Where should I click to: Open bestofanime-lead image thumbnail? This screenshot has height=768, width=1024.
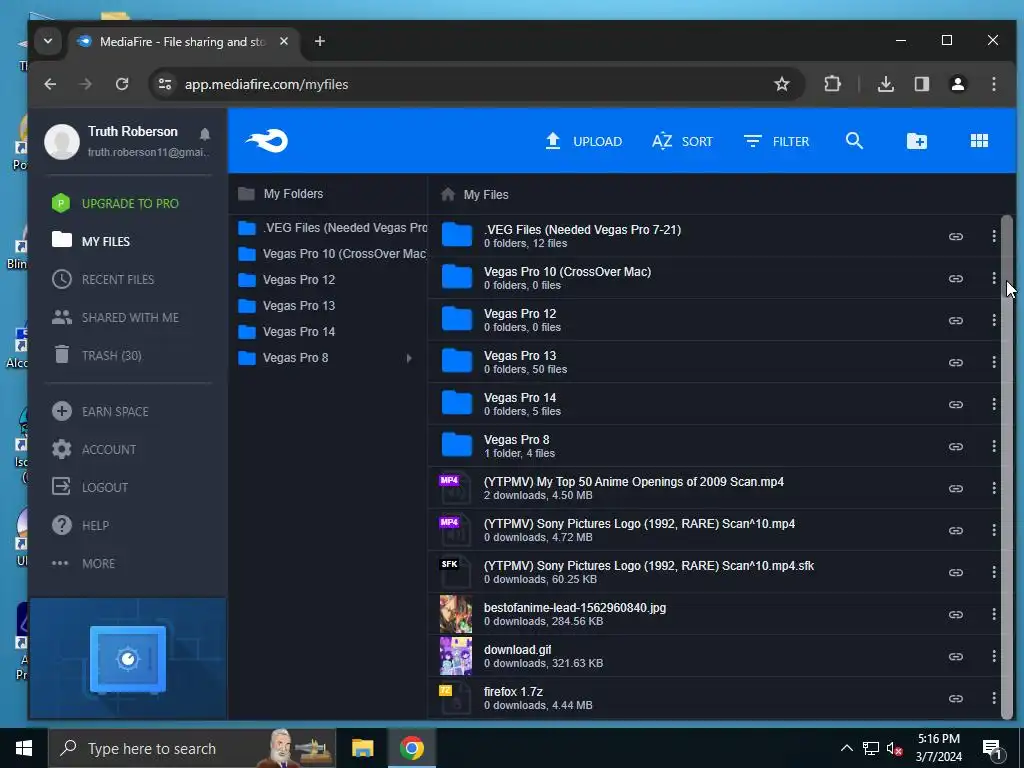456,614
